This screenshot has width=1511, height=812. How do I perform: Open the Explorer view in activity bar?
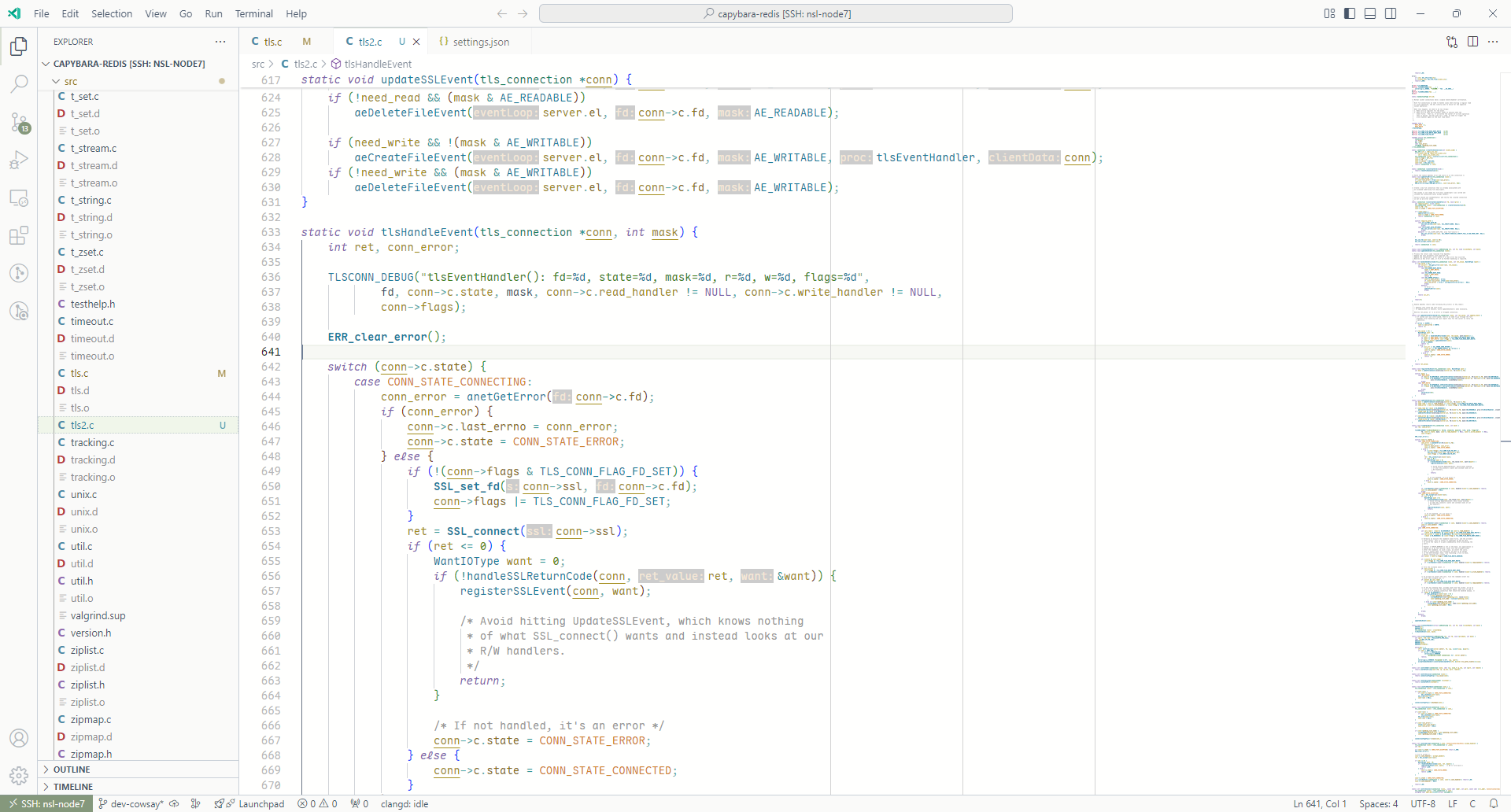click(x=19, y=46)
